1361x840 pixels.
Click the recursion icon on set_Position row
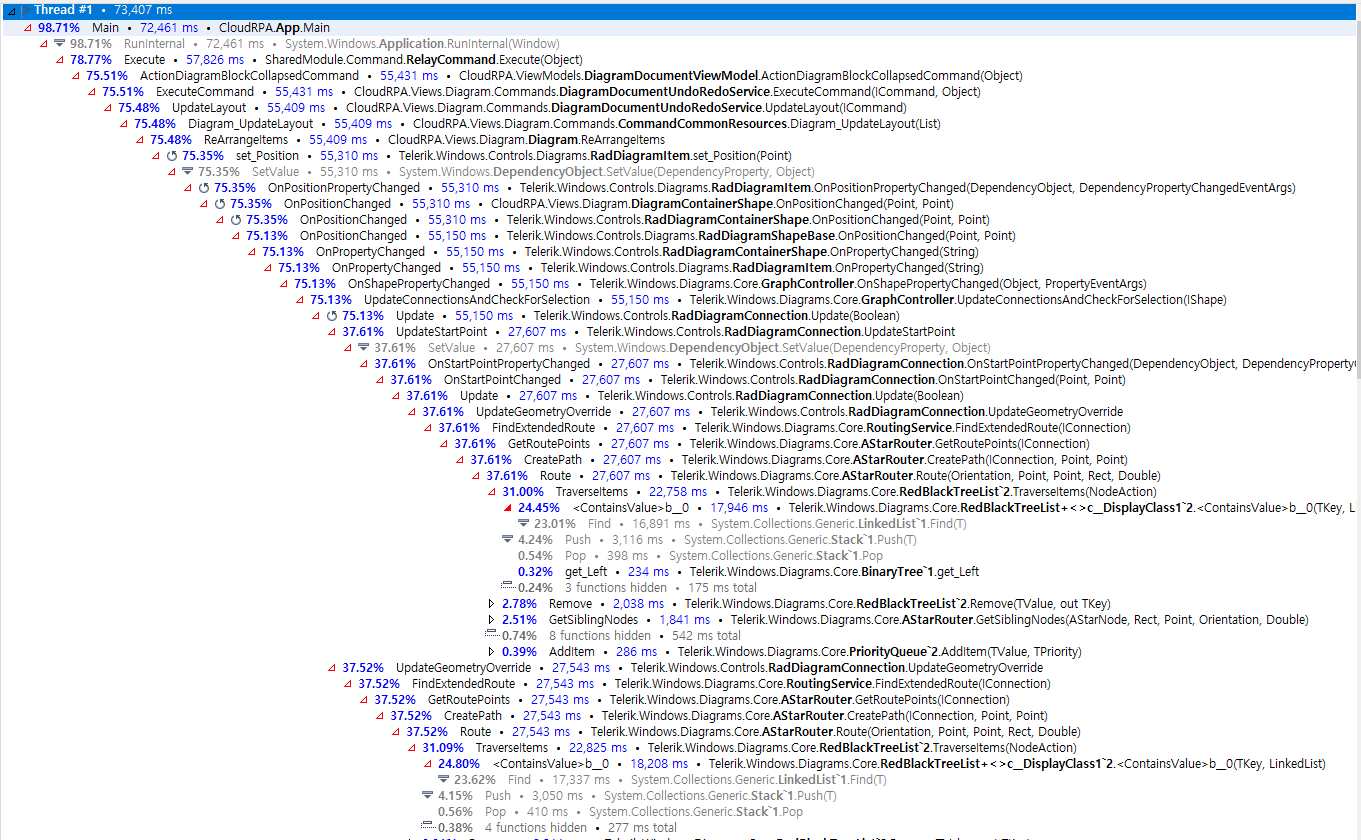click(x=171, y=156)
